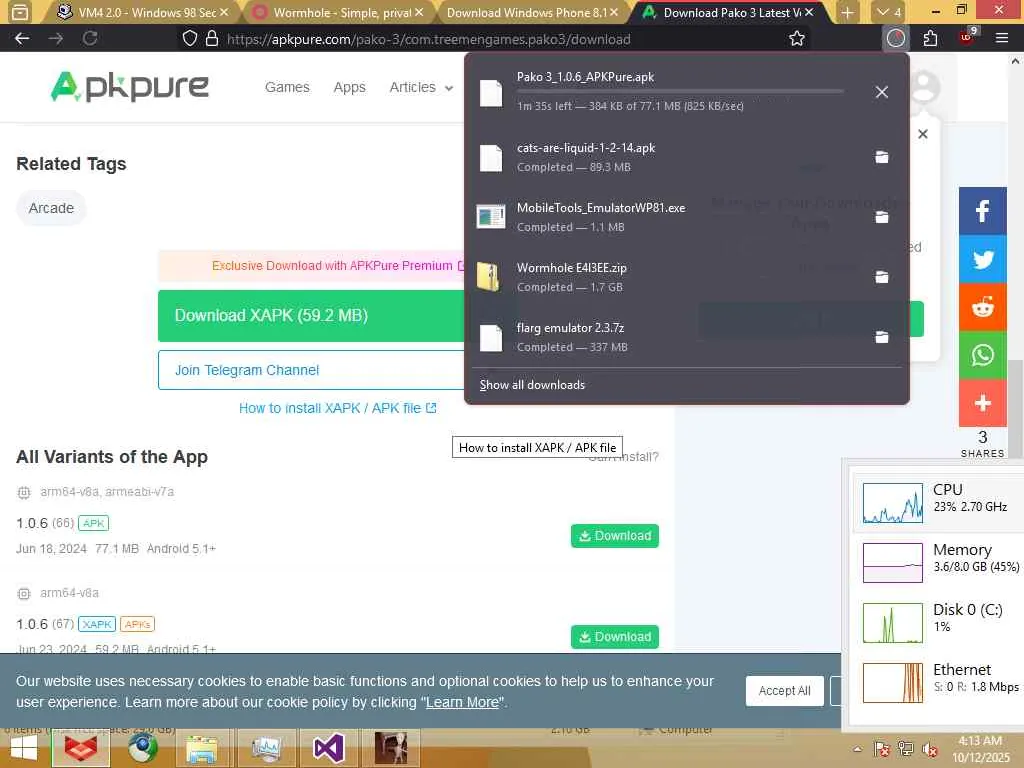This screenshot has height=768, width=1024.
Task: Close the Wormhole tab
Action: (419, 12)
